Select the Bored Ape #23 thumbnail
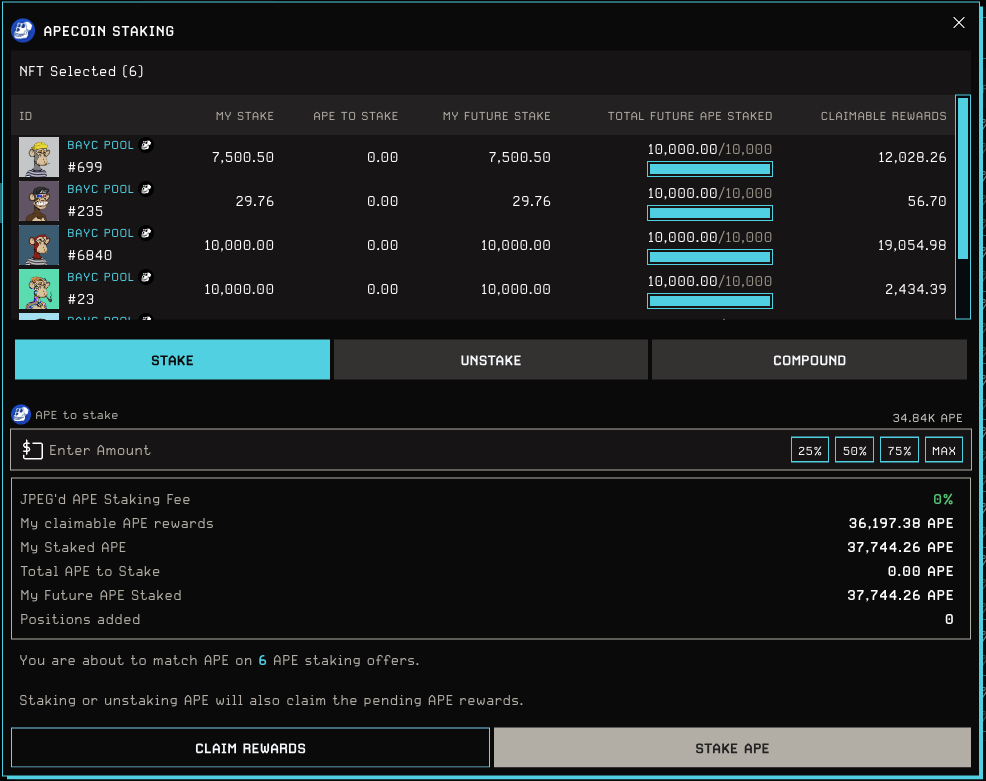 [39, 289]
